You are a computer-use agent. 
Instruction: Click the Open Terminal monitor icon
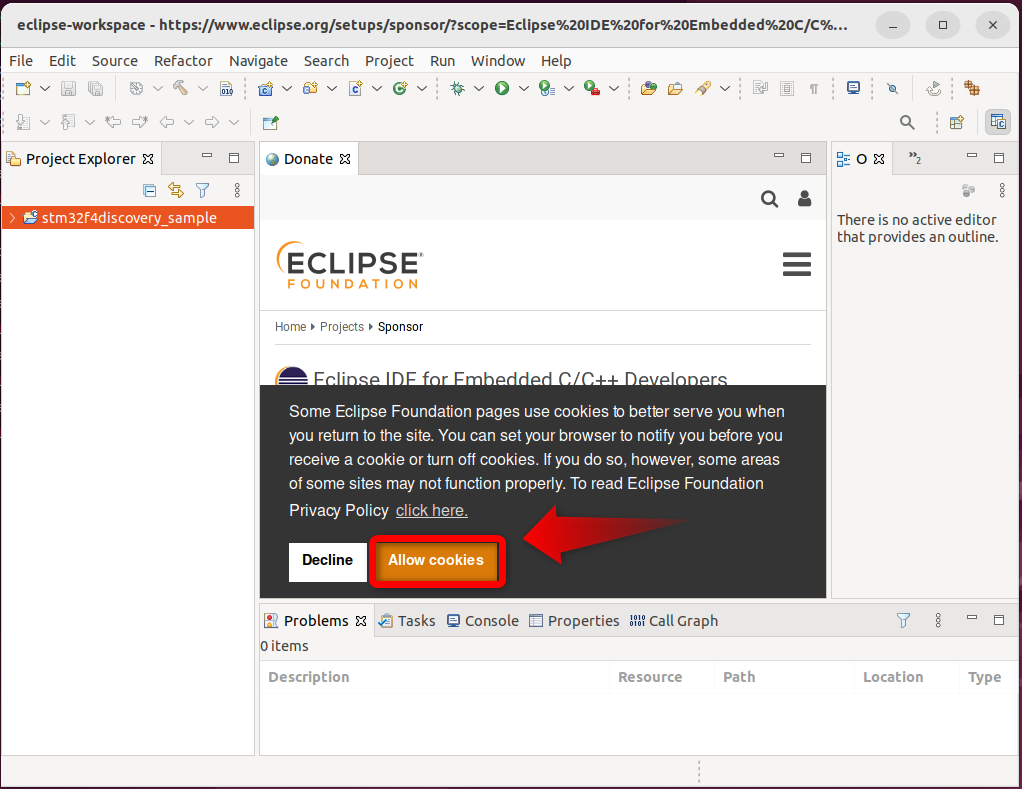853,88
